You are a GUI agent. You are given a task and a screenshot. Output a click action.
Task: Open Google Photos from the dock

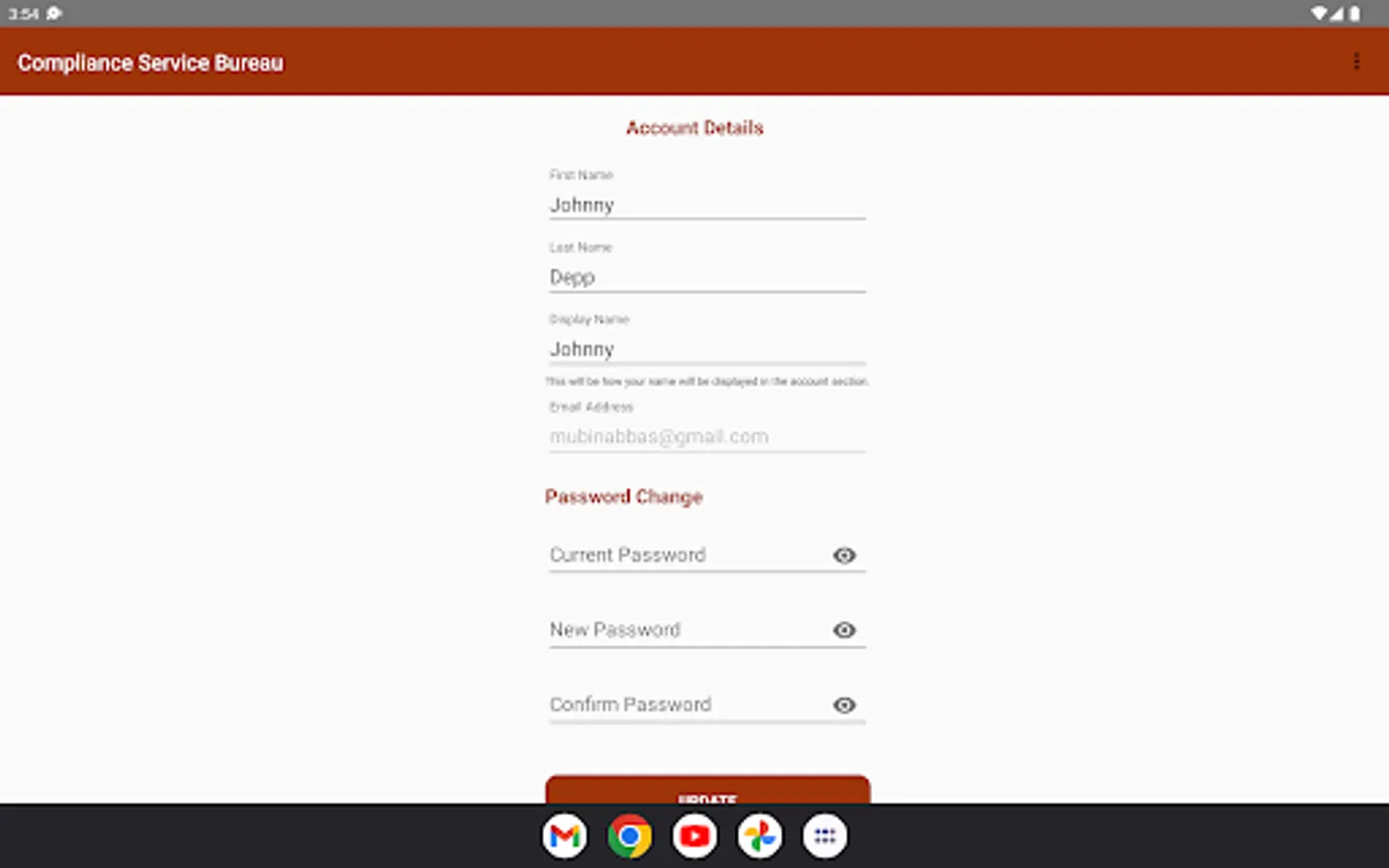pyautogui.click(x=760, y=836)
